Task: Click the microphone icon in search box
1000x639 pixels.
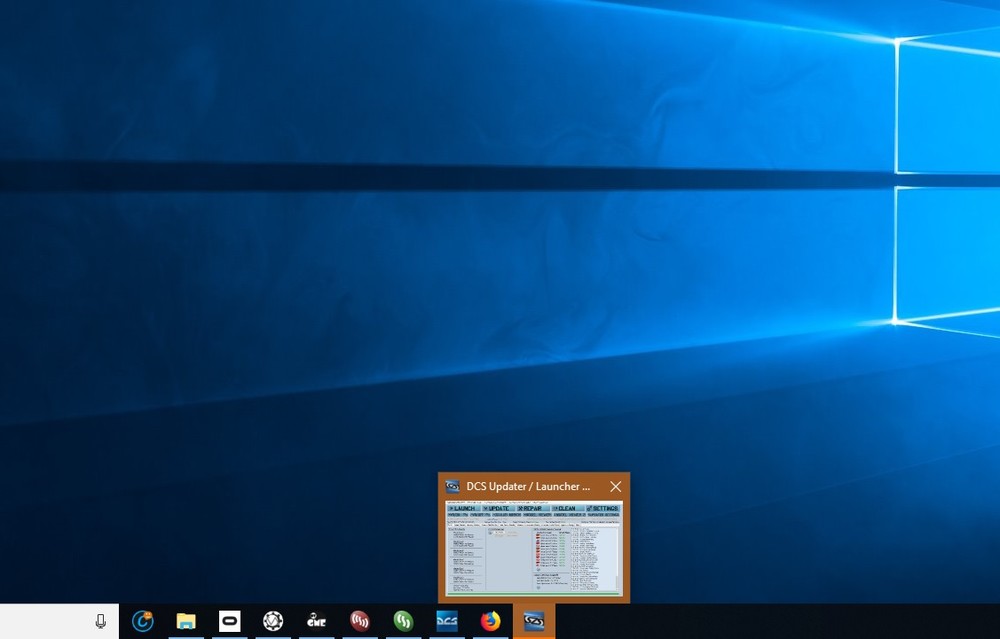Action: (x=100, y=621)
